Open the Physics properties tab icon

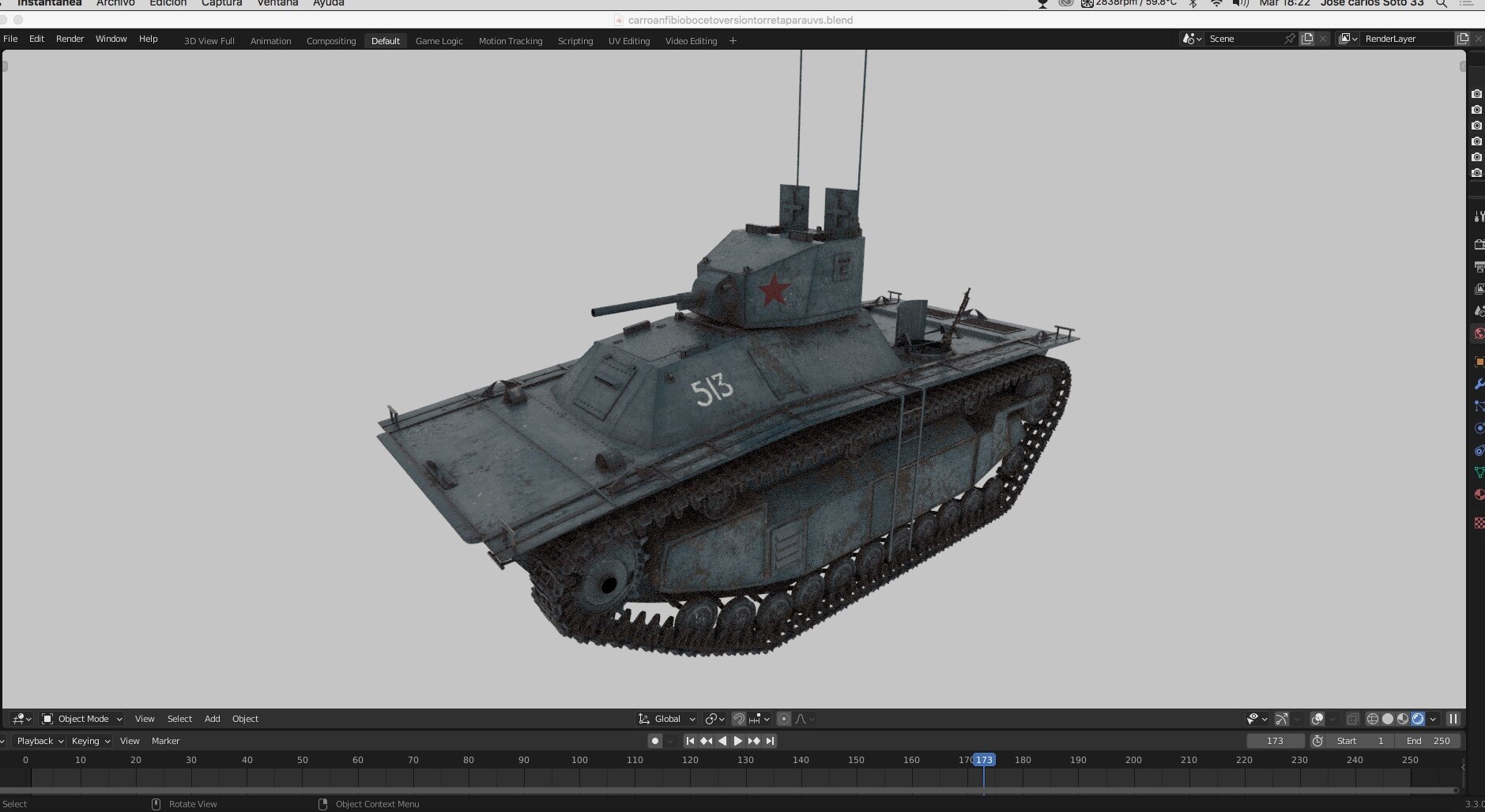coord(1479,428)
